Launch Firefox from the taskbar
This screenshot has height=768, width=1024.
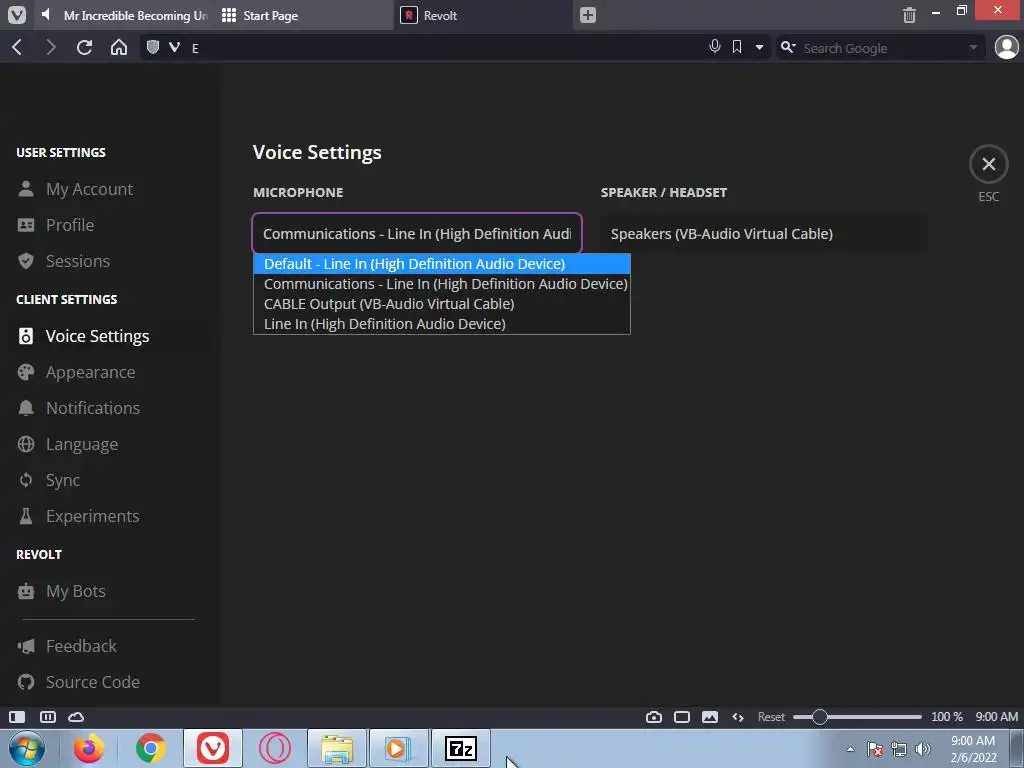click(89, 748)
